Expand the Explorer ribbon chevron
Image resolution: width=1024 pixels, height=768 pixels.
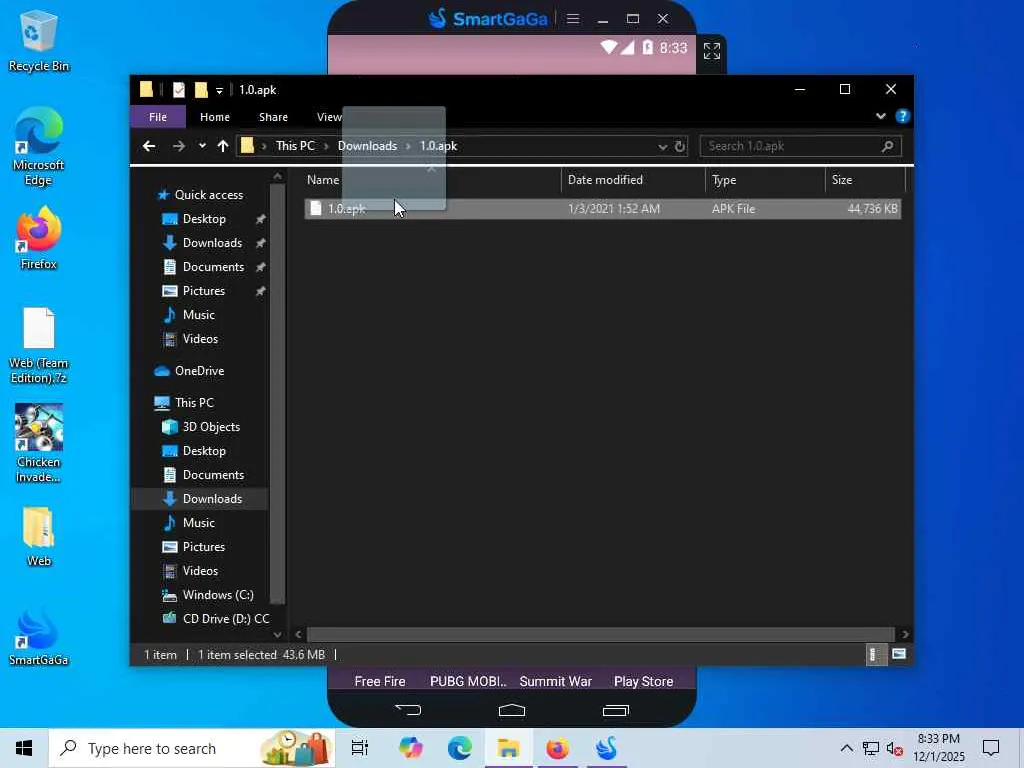pos(880,116)
